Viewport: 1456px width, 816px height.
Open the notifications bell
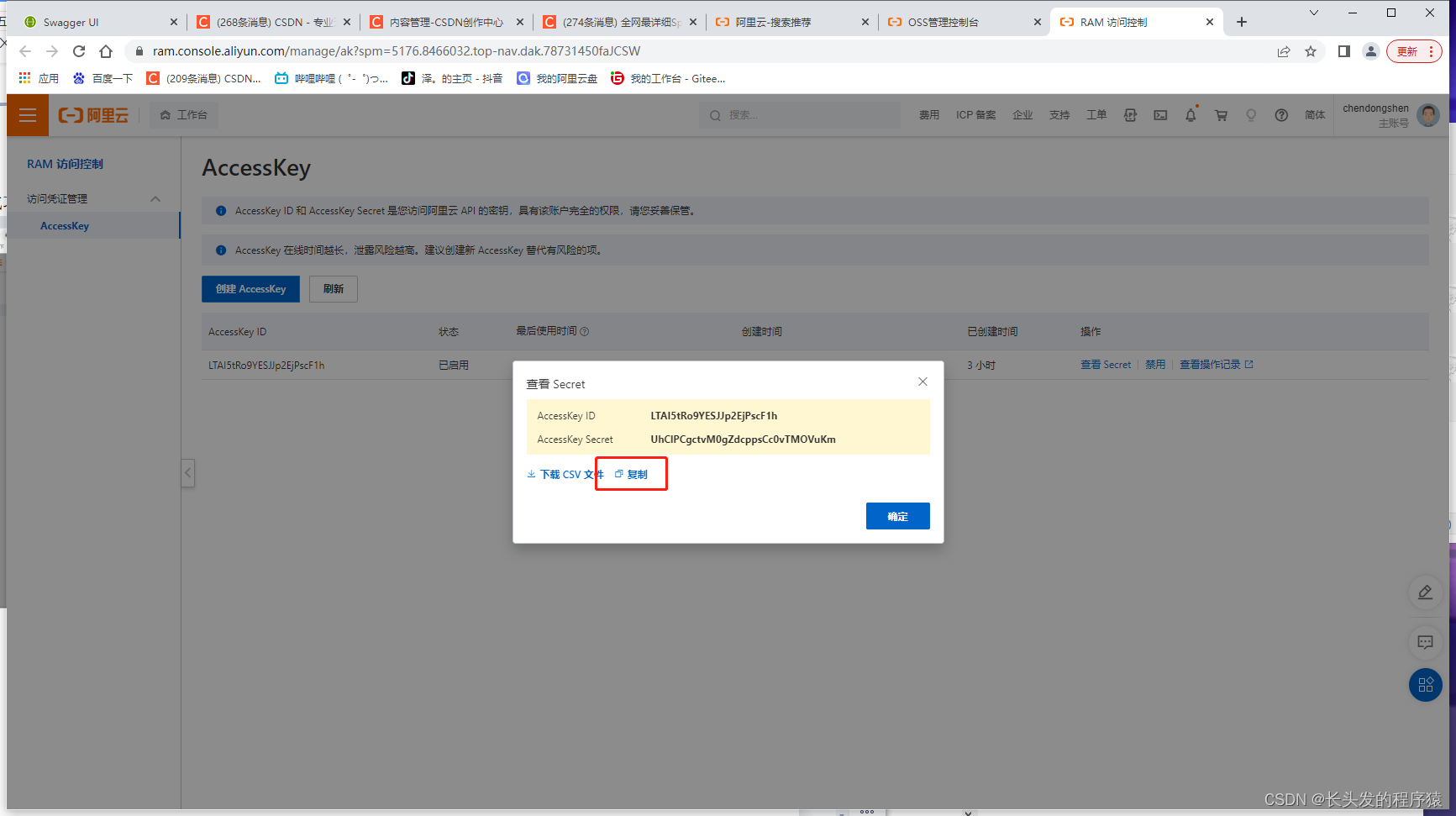tap(1191, 115)
